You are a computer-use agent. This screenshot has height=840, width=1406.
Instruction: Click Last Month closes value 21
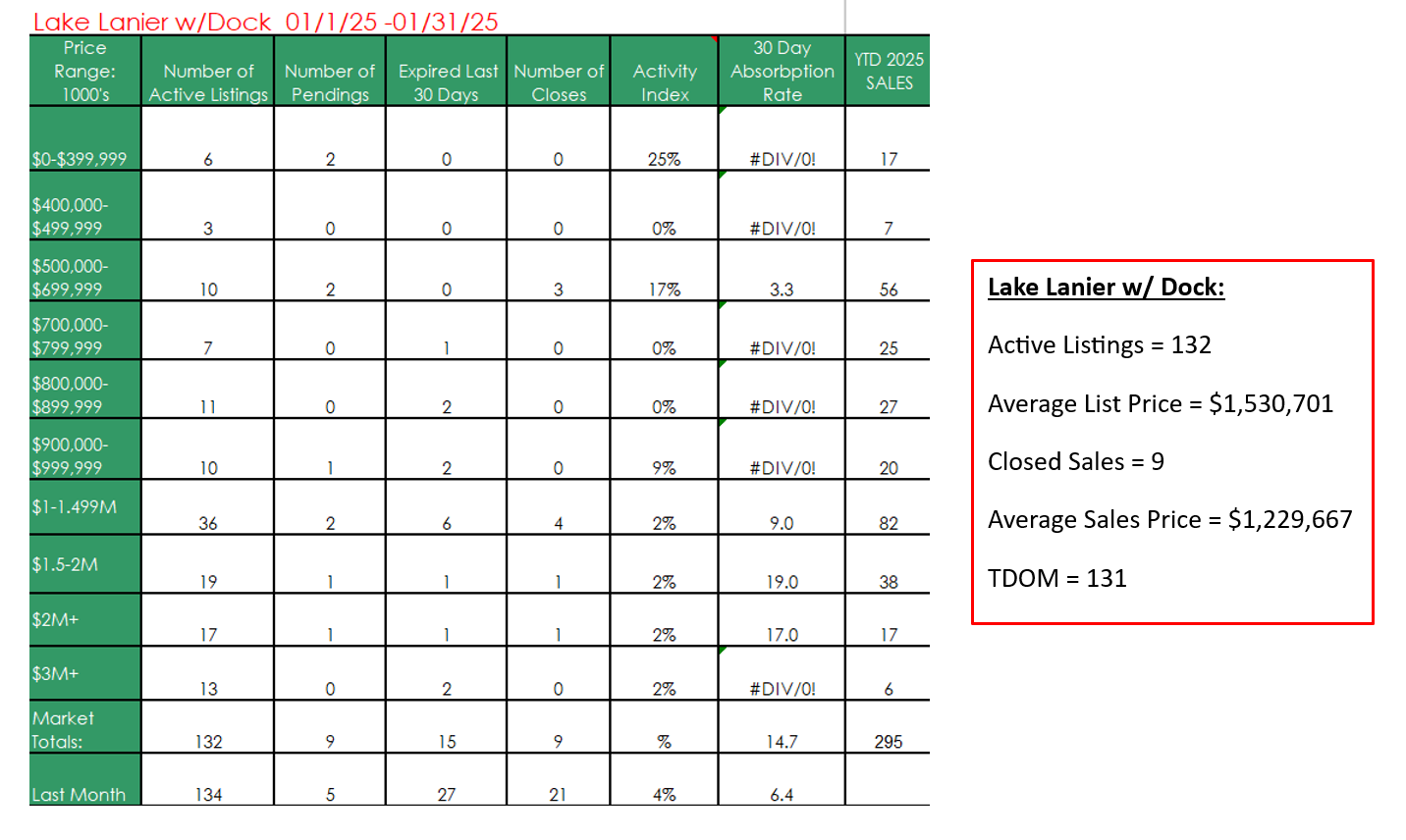[558, 795]
